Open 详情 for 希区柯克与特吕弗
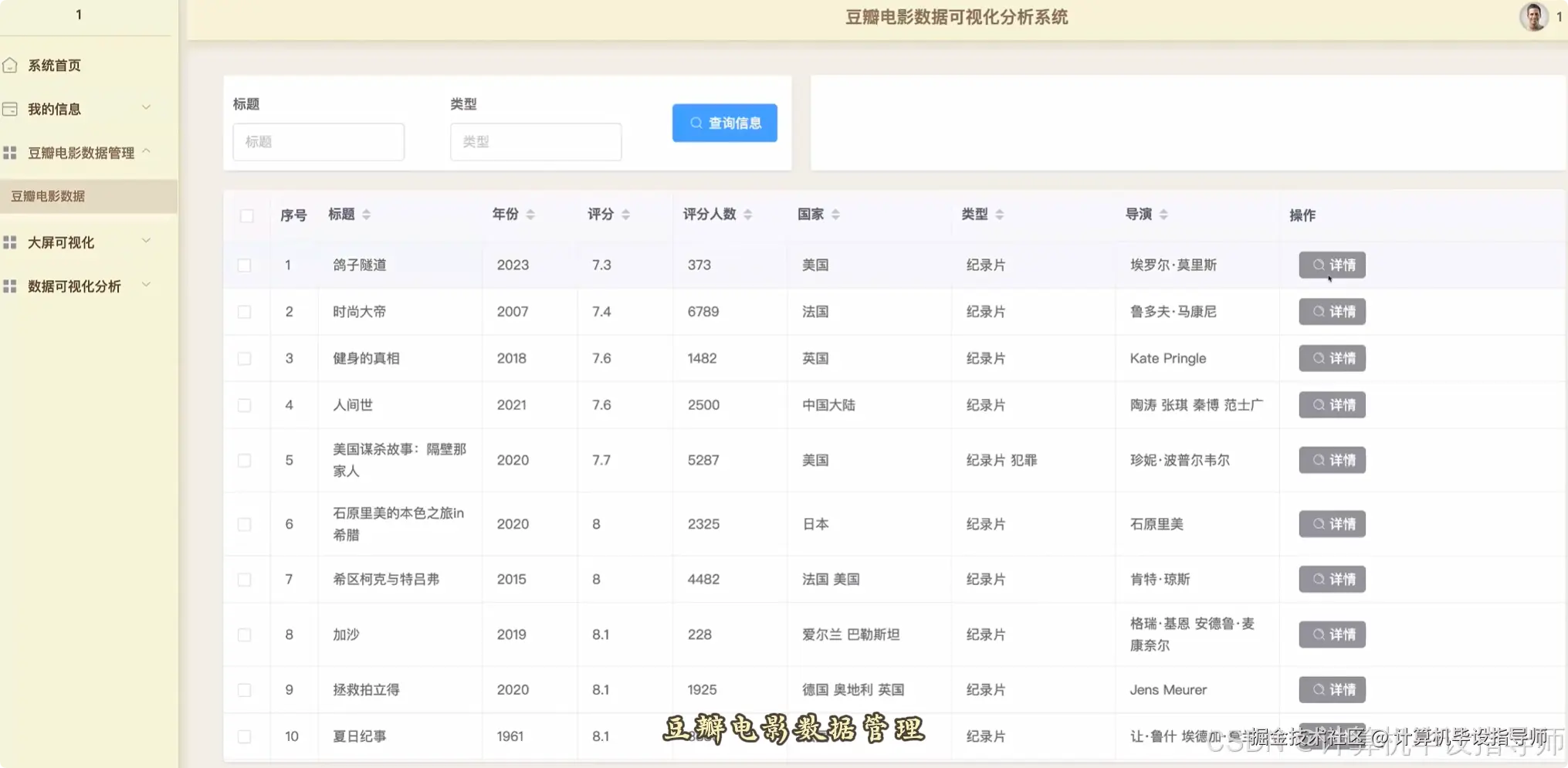This screenshot has height=768, width=1568. (1332, 579)
